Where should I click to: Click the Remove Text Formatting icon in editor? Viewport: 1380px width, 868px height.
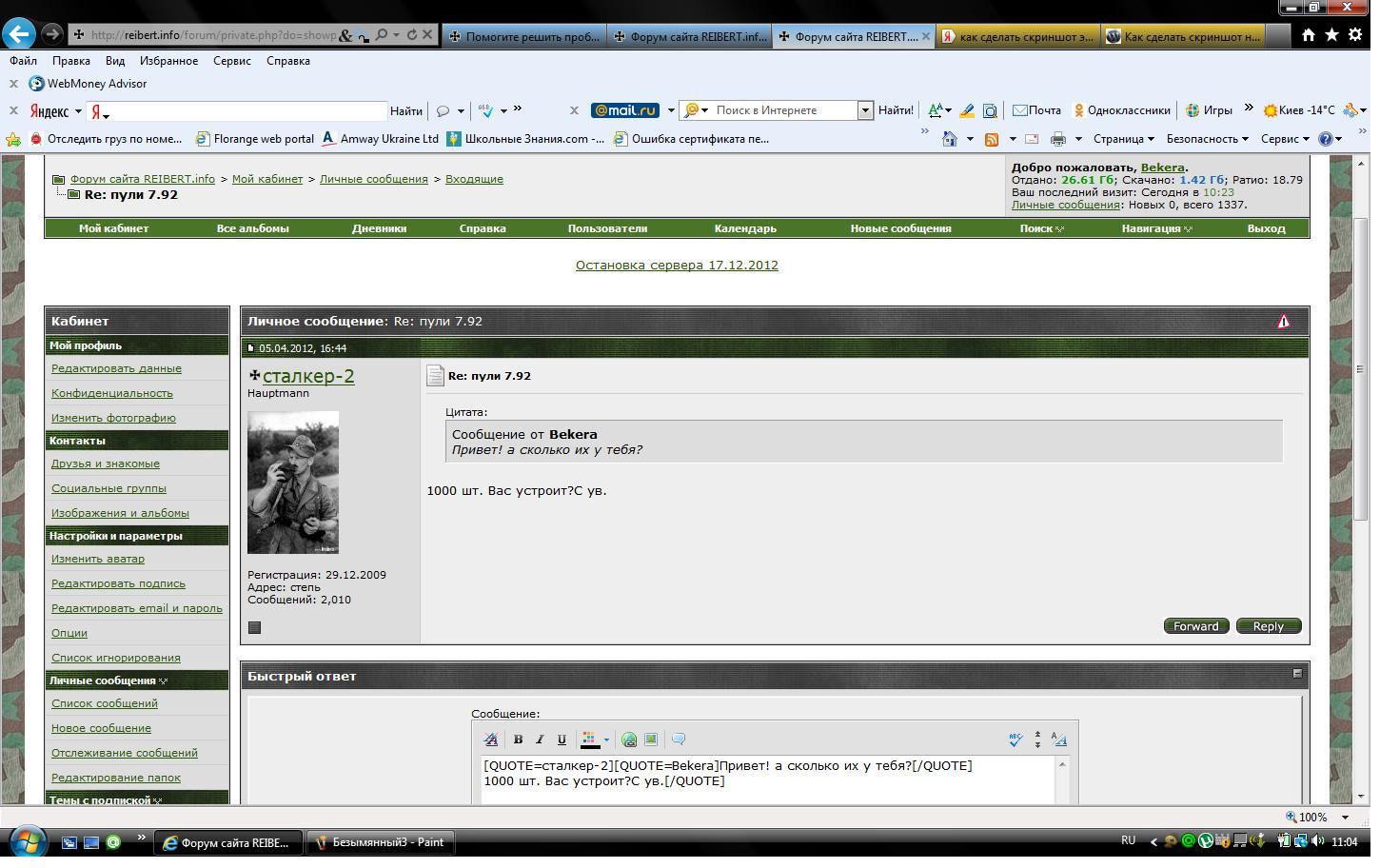[x=491, y=740]
